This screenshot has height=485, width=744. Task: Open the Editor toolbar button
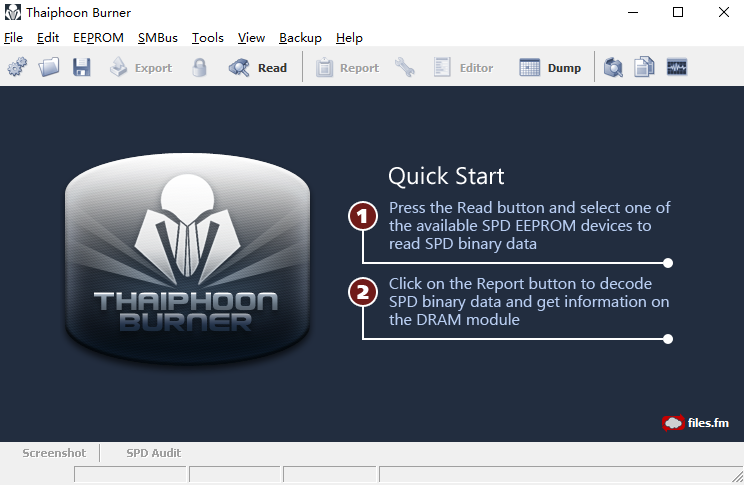[x=463, y=67]
